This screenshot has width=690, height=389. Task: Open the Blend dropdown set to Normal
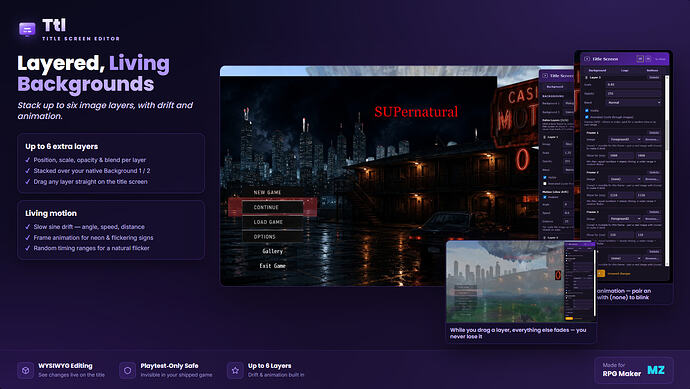pos(634,103)
